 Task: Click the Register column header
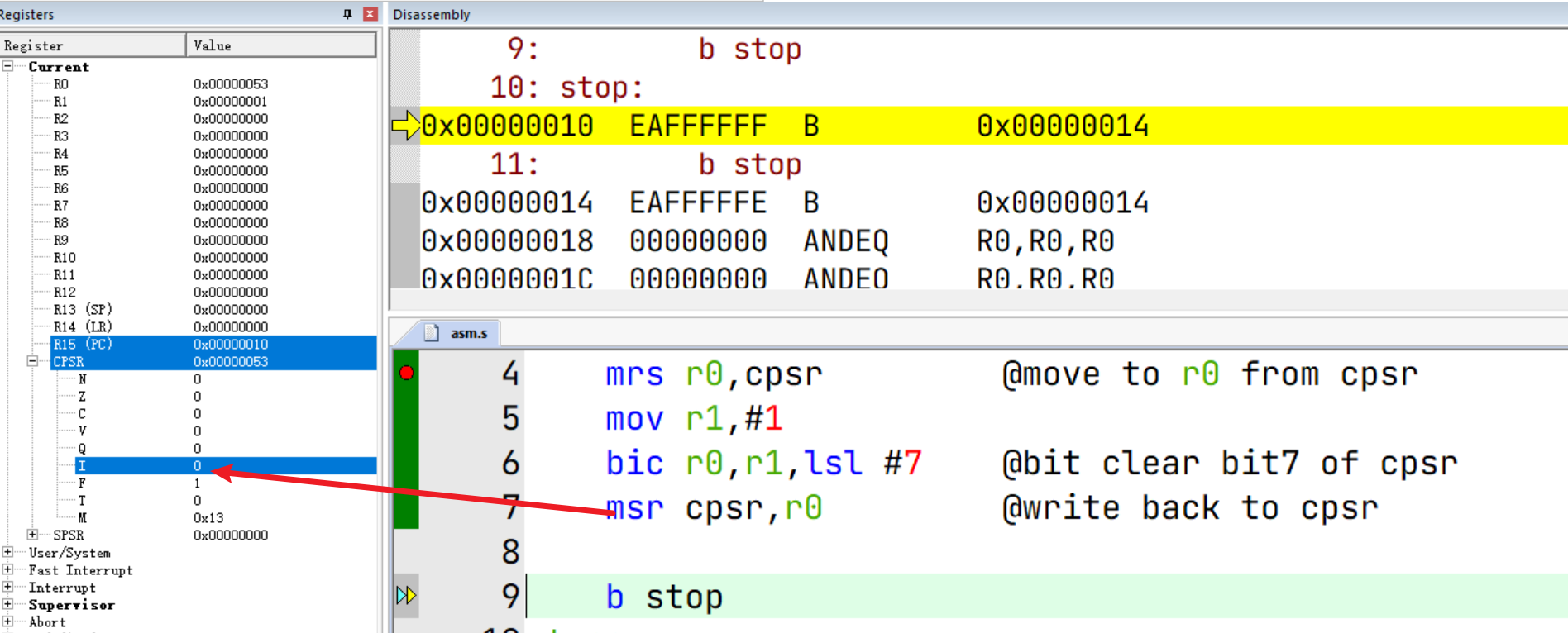pyautogui.click(x=93, y=45)
